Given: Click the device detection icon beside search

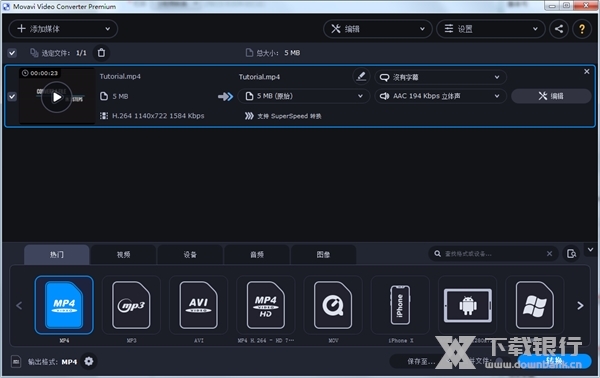Looking at the screenshot, I should tap(571, 254).
